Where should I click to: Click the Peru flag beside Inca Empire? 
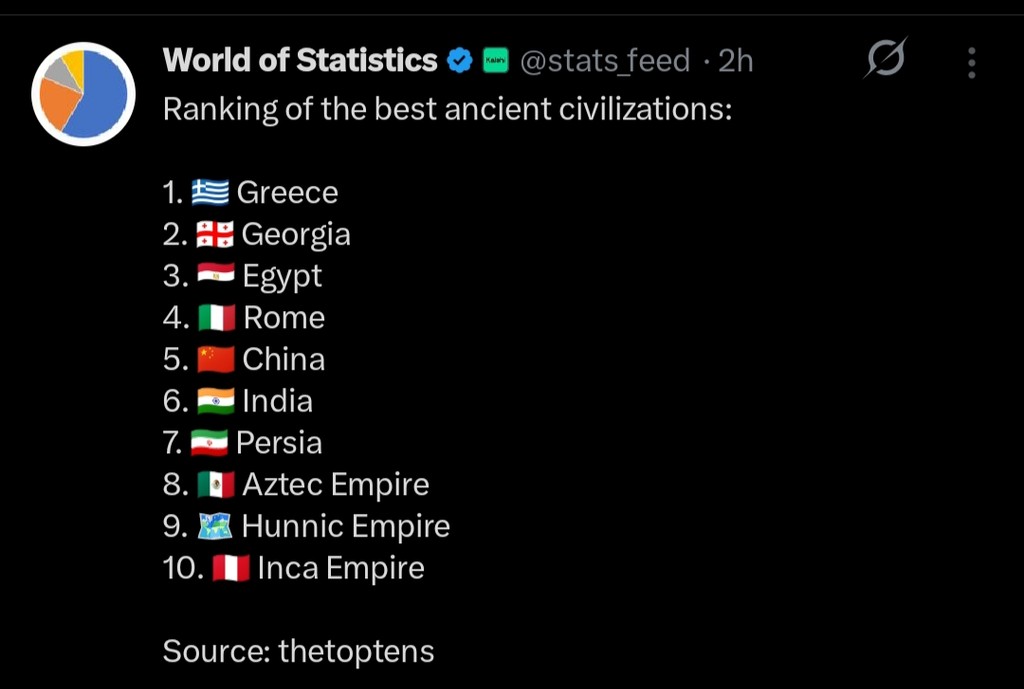click(230, 569)
